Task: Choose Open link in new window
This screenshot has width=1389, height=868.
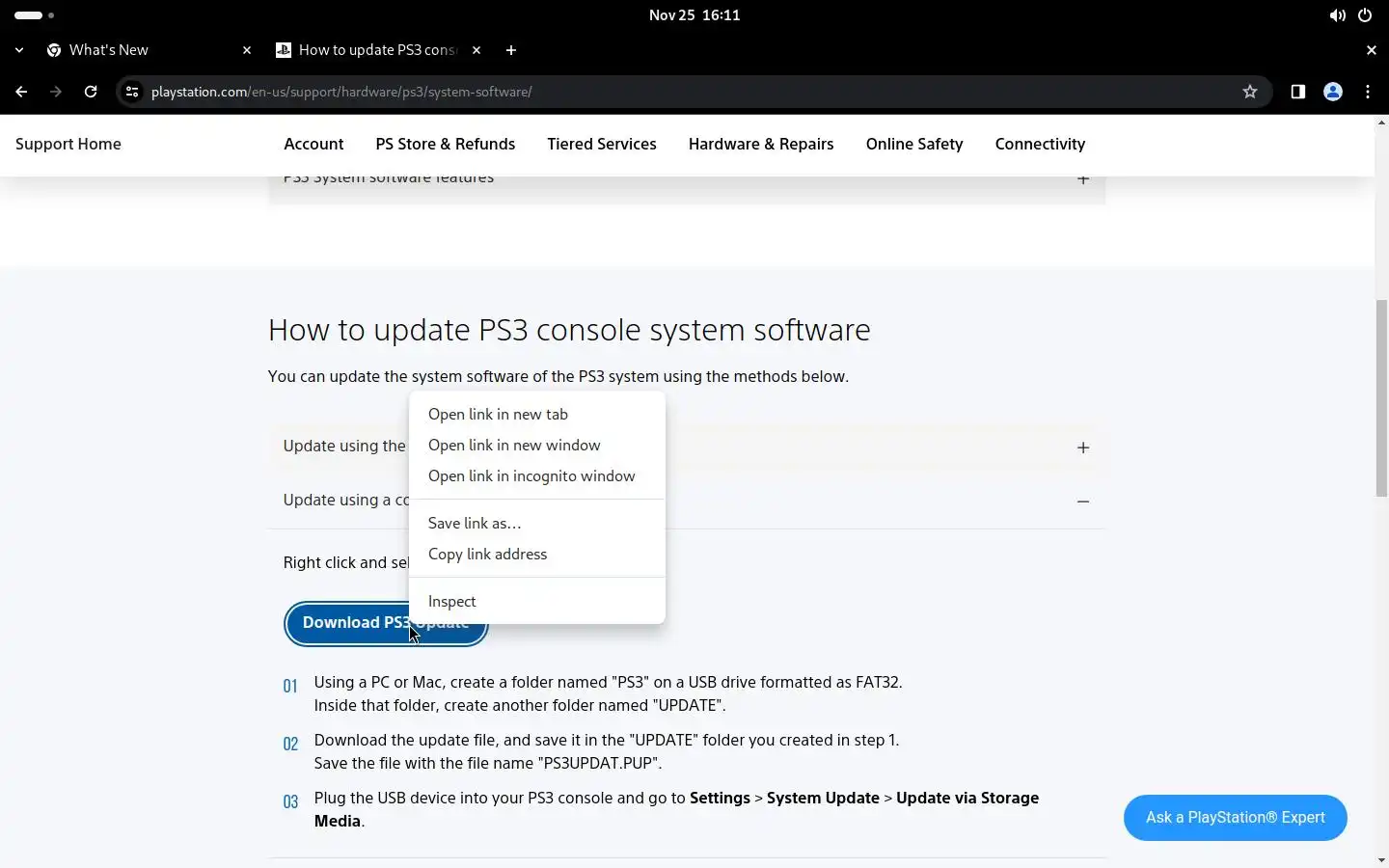Action: click(x=537, y=445)
